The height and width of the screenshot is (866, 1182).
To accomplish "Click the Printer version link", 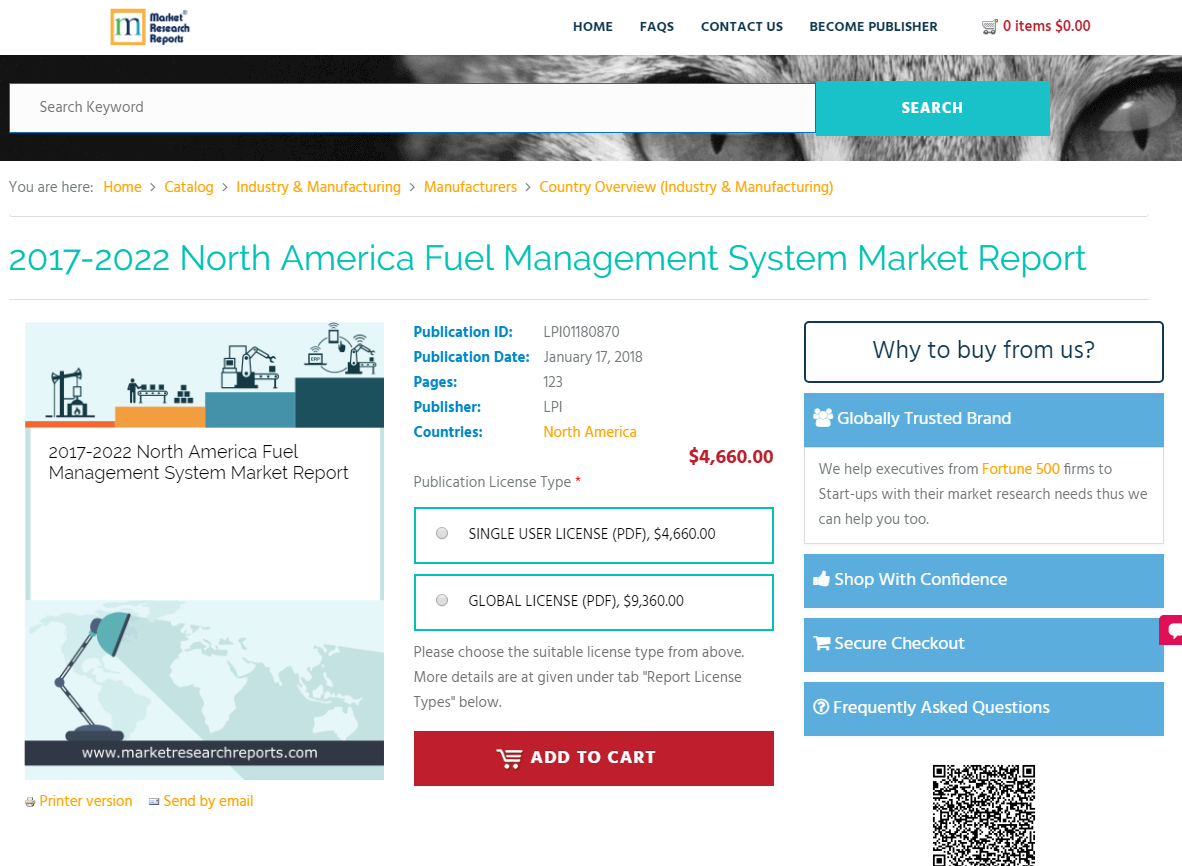I will pyautogui.click(x=86, y=801).
